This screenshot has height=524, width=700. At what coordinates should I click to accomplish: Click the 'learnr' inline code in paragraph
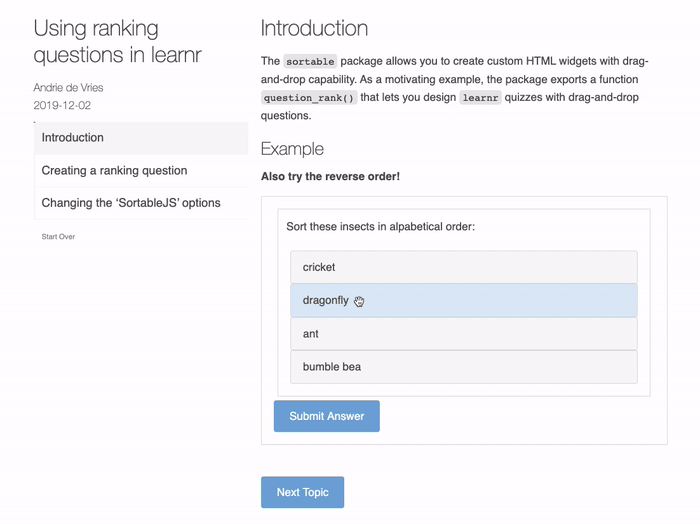pyautogui.click(x=480, y=98)
